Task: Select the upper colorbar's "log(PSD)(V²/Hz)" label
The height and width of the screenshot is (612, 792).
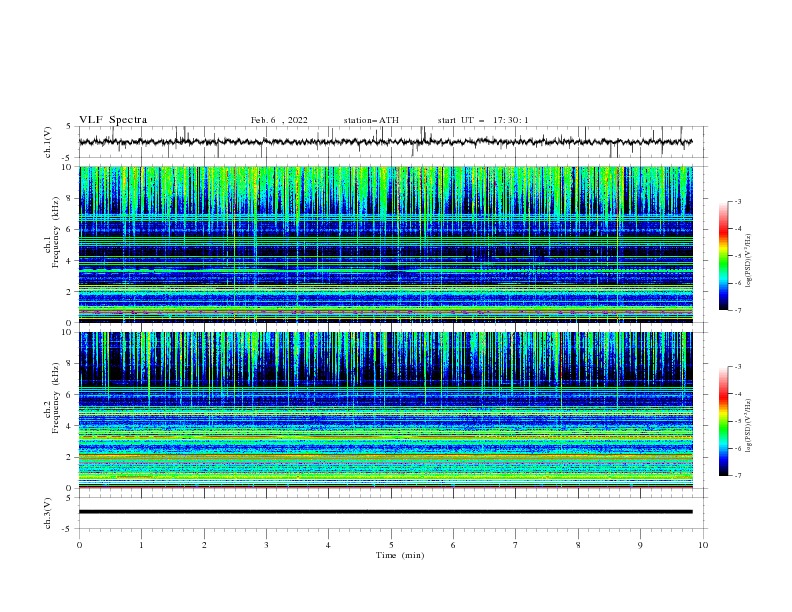Action: (748, 261)
